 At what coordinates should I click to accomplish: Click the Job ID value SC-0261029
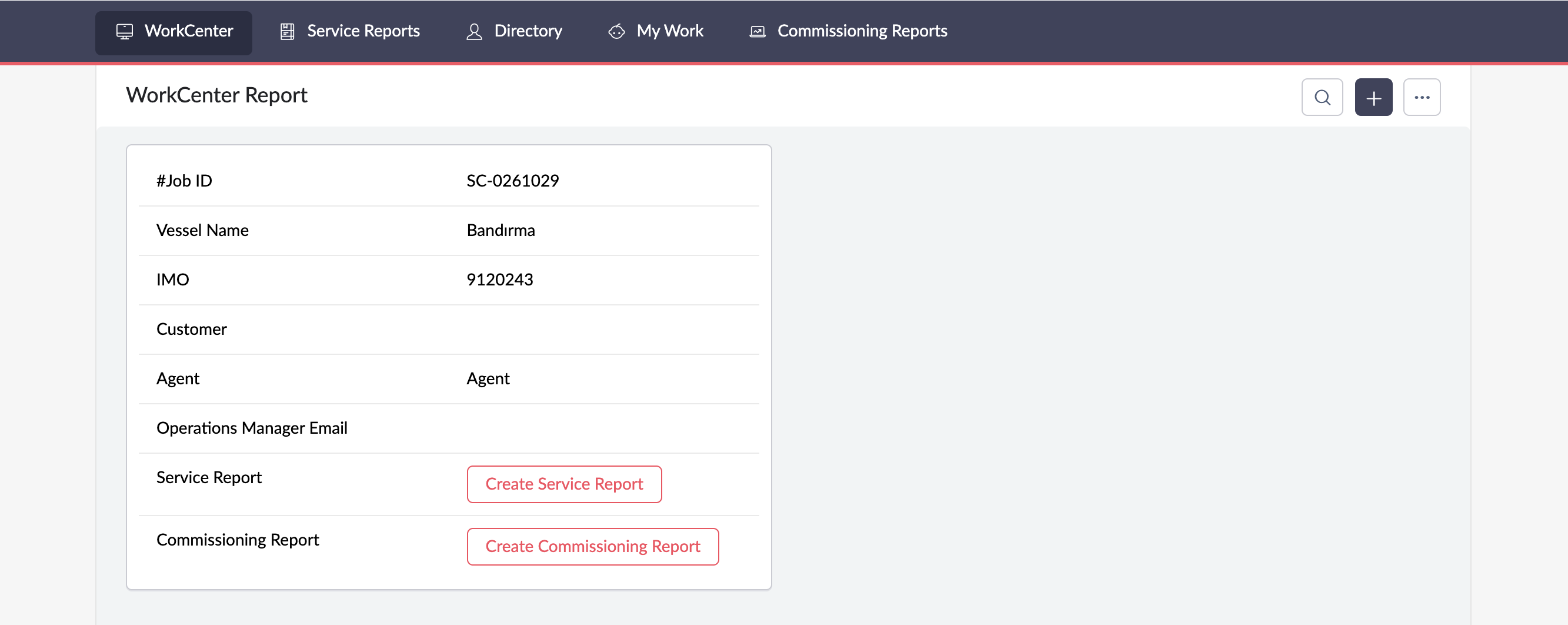[512, 180]
